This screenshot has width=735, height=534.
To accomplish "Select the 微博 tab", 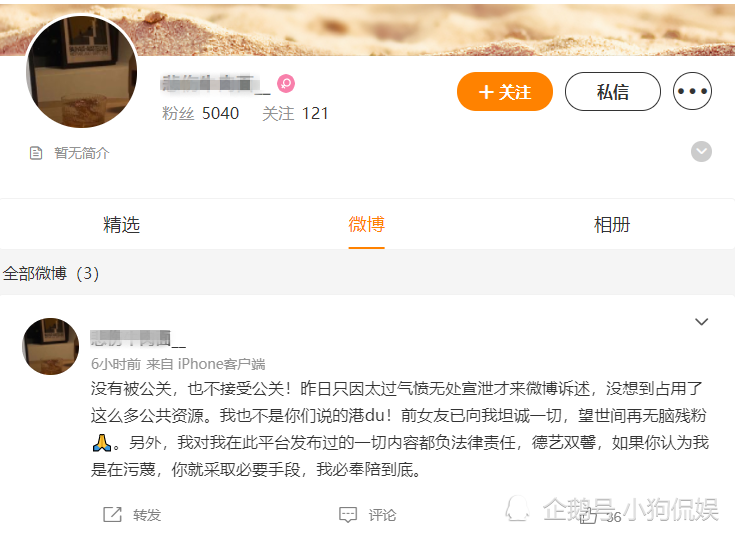I will [x=367, y=225].
